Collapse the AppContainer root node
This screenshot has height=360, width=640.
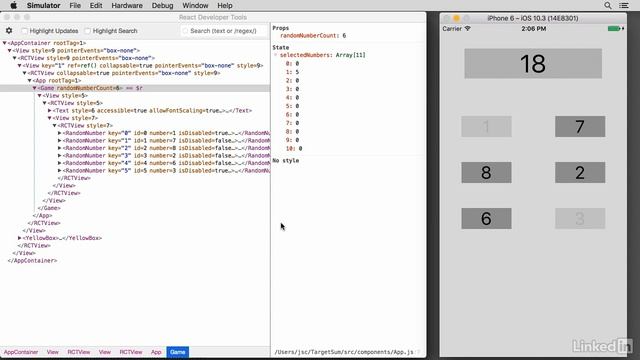point(4,43)
